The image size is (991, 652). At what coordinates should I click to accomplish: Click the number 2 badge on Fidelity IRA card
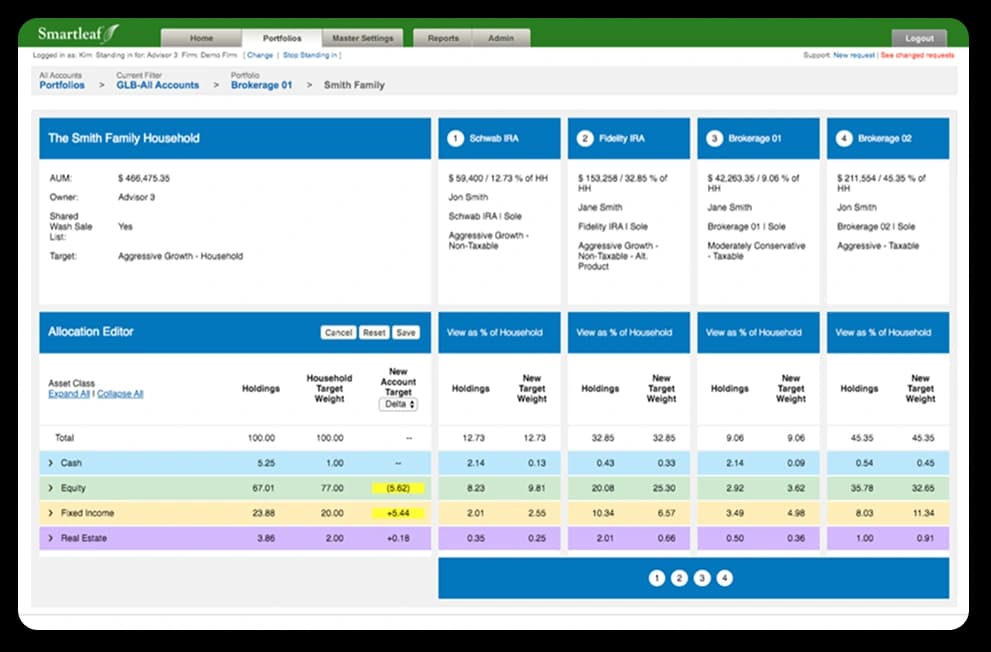pos(585,138)
